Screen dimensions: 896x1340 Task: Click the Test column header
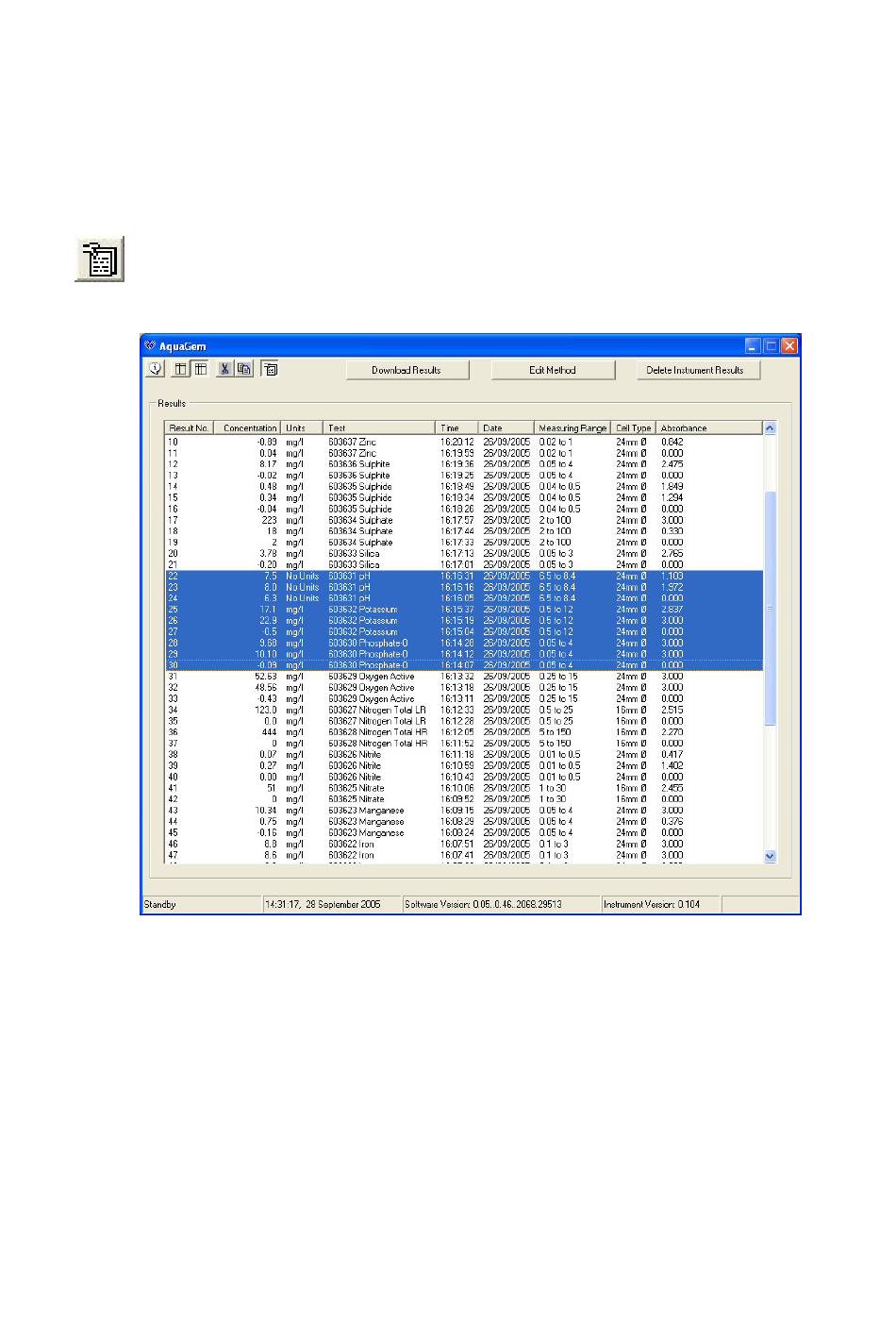click(380, 427)
